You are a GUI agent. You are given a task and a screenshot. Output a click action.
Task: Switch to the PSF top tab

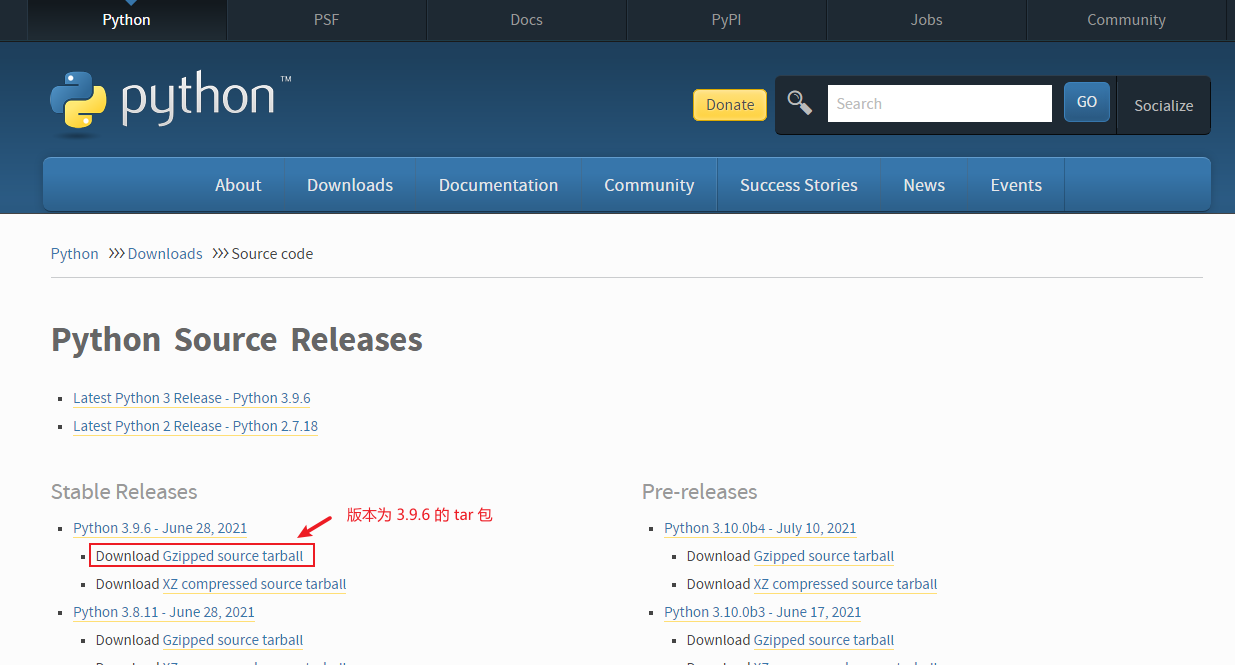(x=326, y=20)
